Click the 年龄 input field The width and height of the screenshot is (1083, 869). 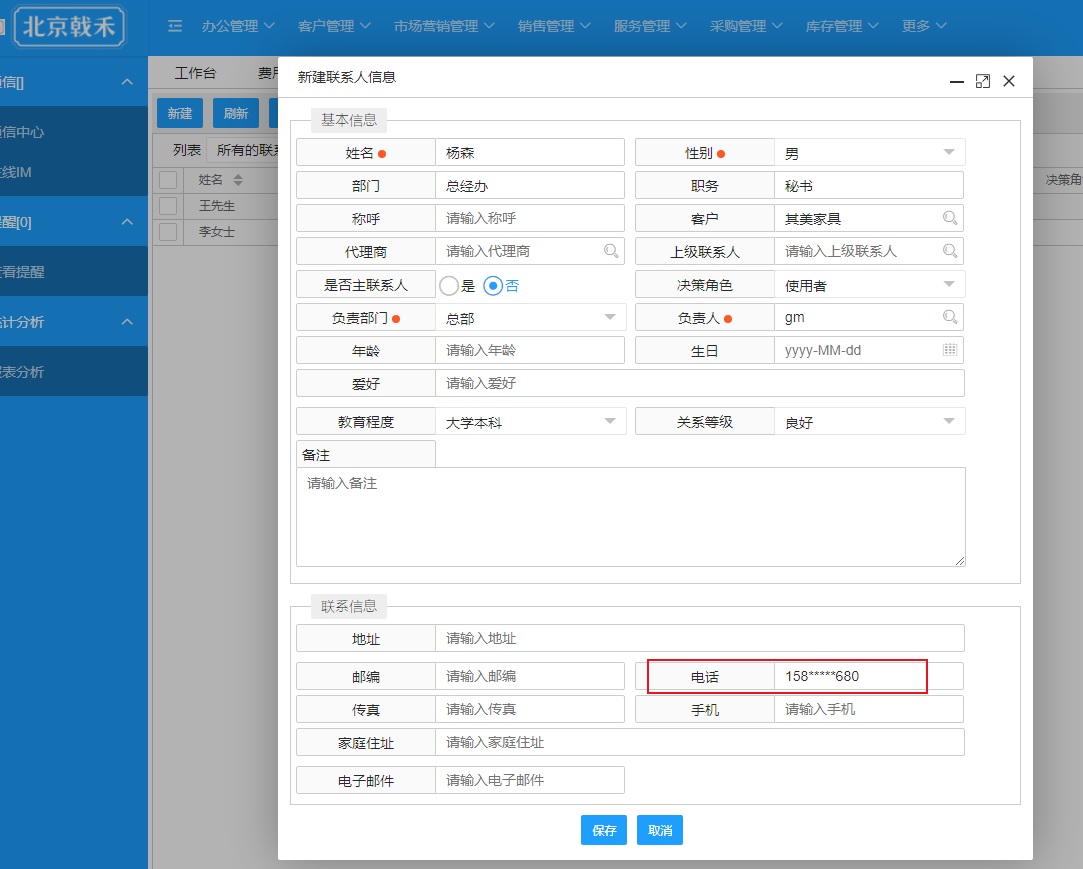[x=530, y=350]
